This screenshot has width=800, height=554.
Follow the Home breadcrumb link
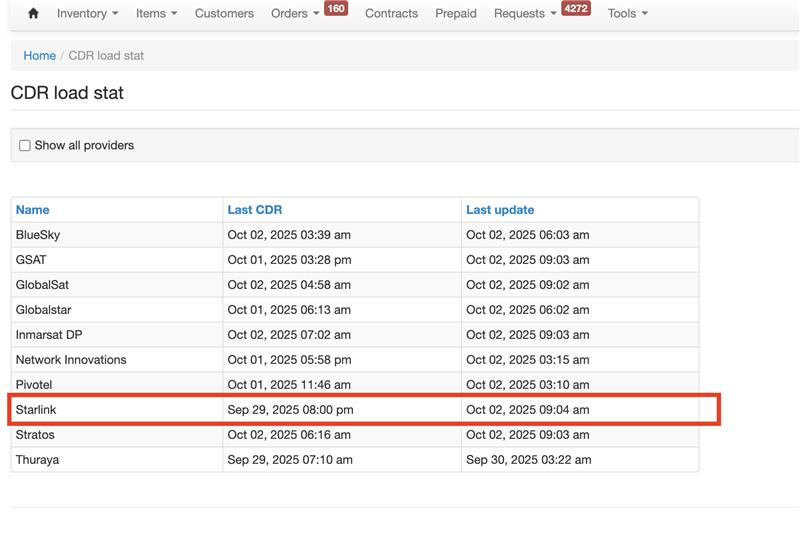[x=39, y=56]
